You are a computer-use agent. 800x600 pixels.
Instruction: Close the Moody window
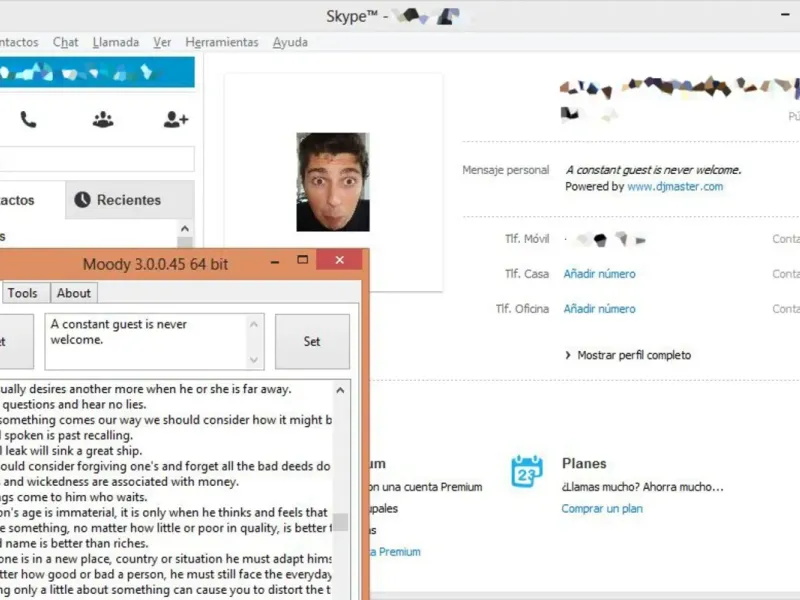(x=339, y=260)
